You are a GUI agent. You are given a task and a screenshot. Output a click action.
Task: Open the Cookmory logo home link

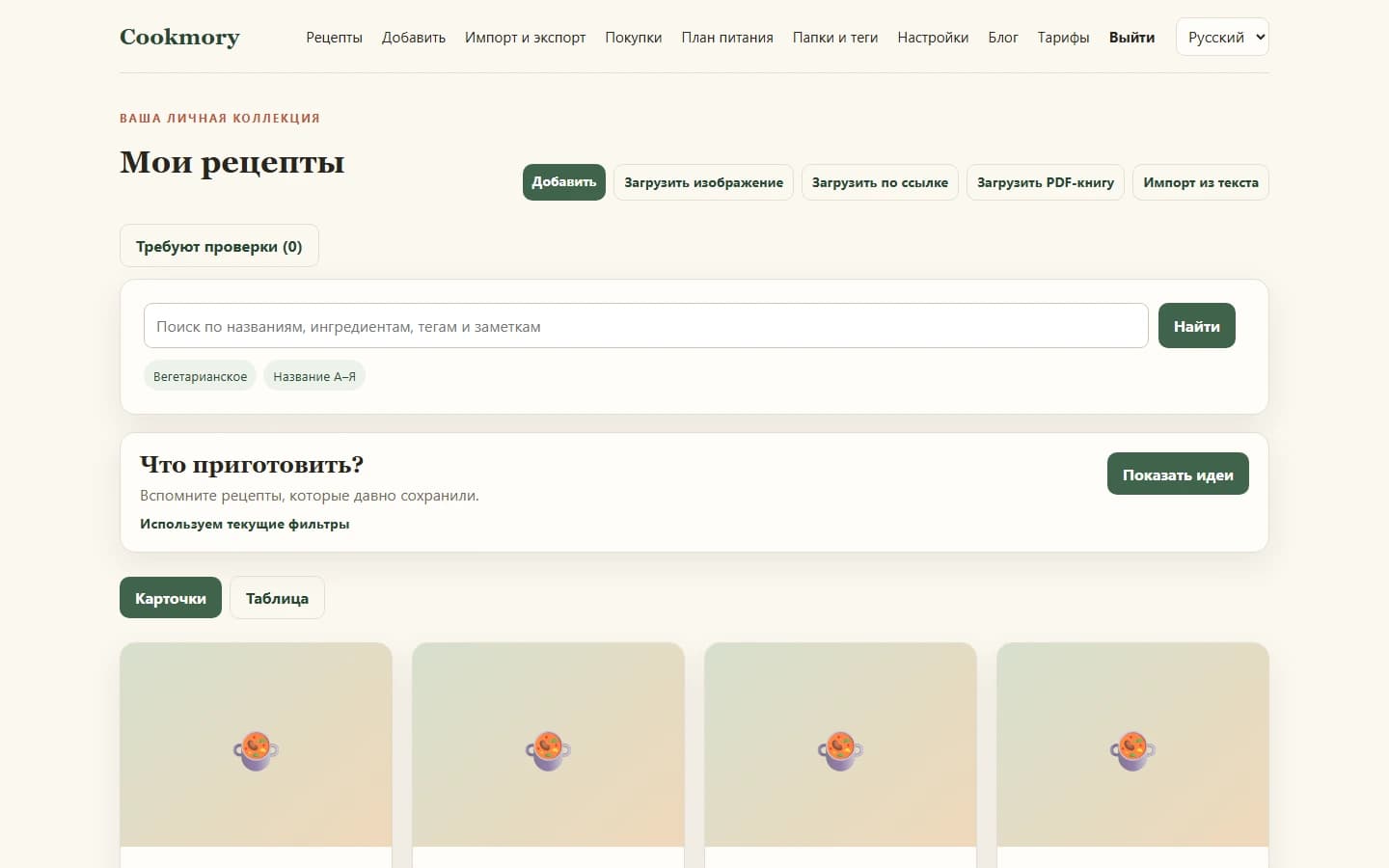click(x=179, y=37)
